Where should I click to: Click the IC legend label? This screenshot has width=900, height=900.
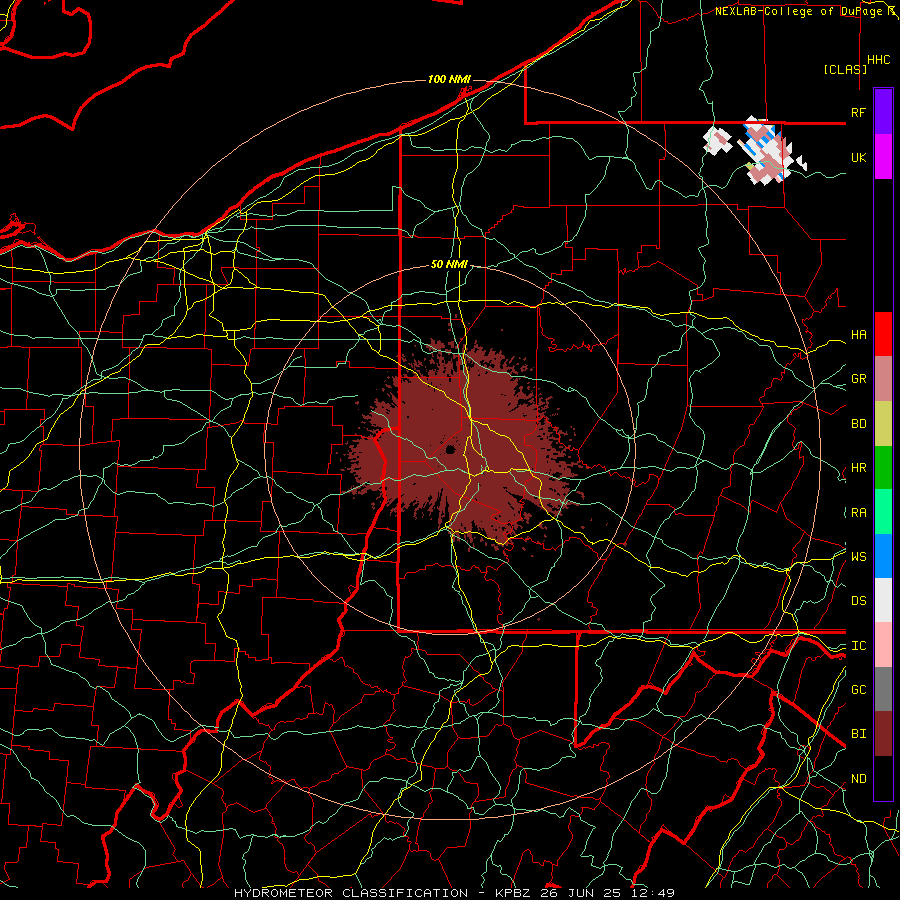point(858,646)
